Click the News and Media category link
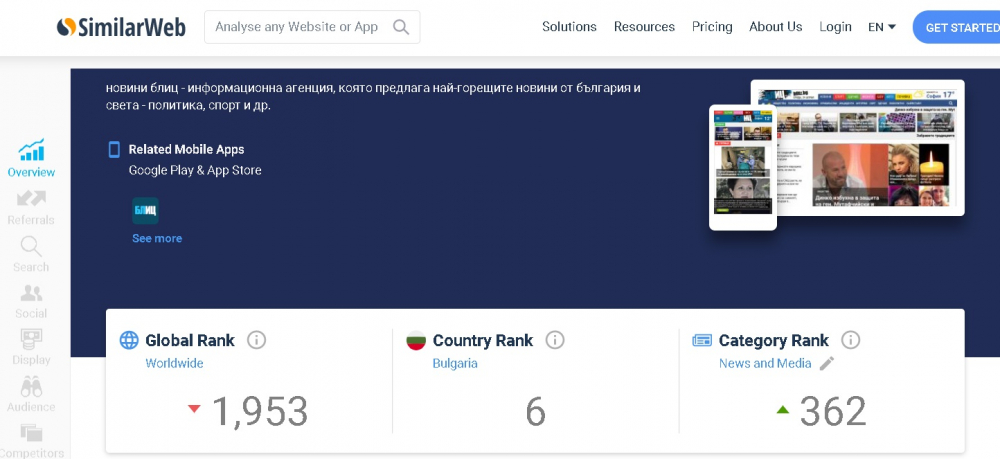1000x459 pixels. 765,363
